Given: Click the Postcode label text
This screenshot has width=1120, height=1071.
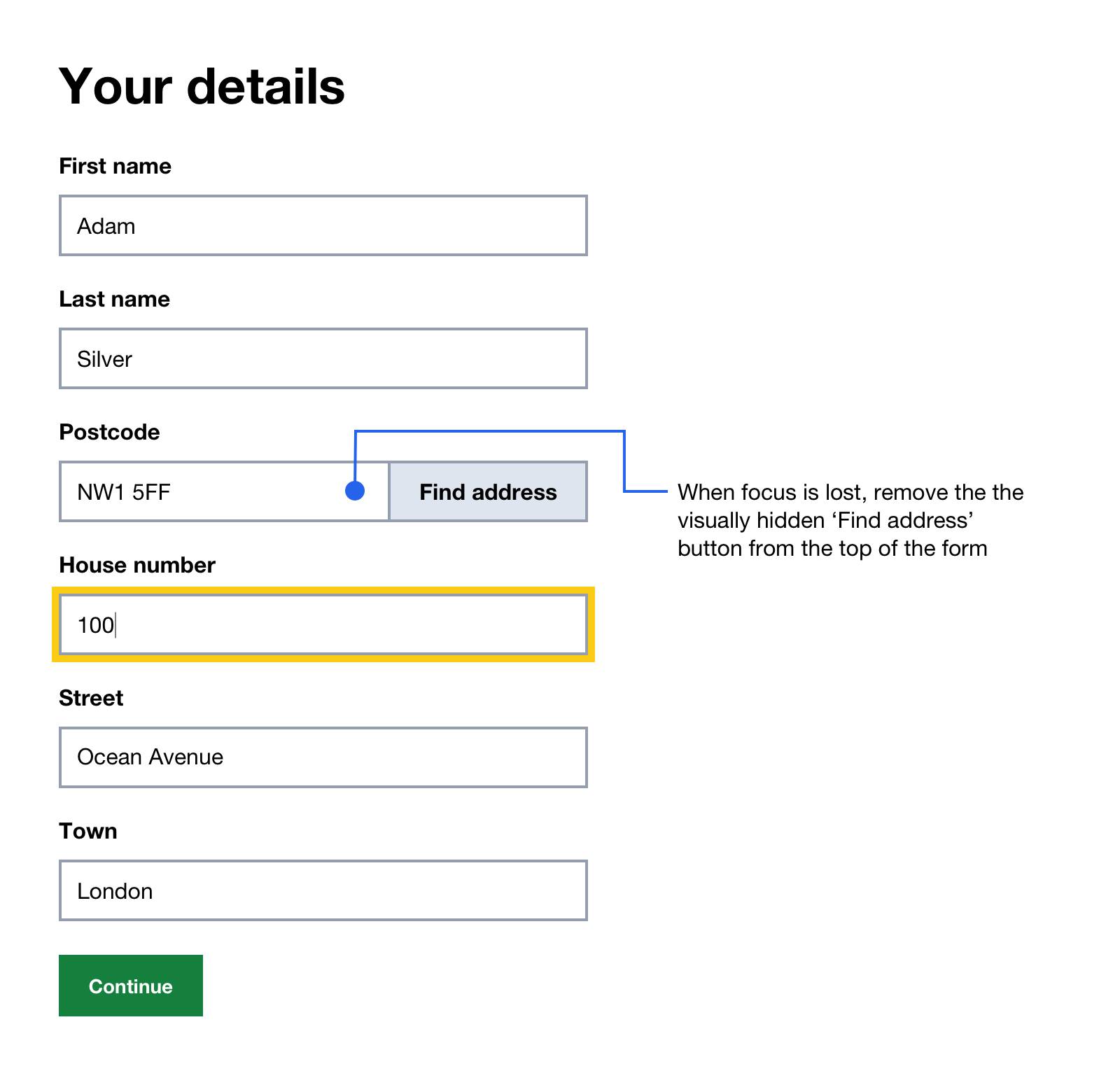Looking at the screenshot, I should (x=108, y=432).
